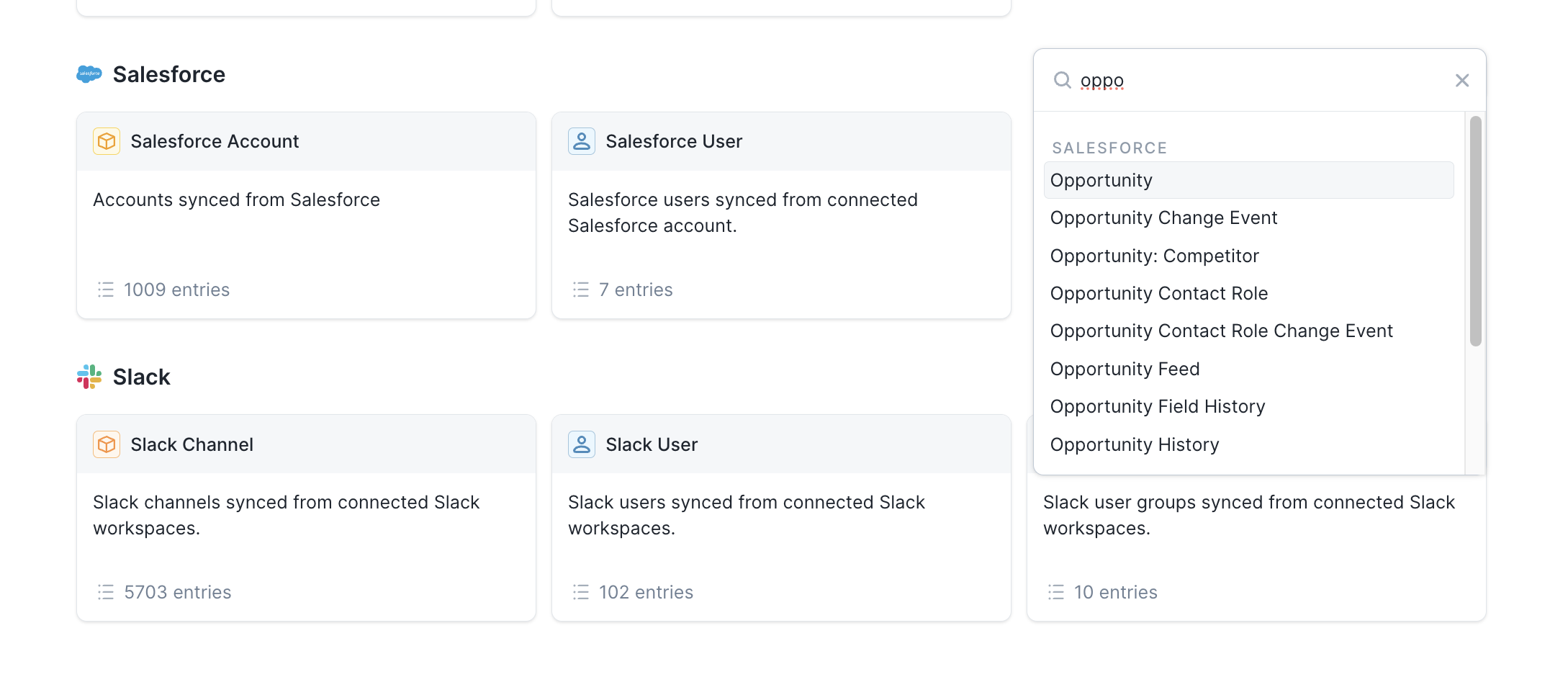Click the Slack Channel cube icon
Image resolution: width=1568 pixels, height=690 pixels.
coord(107,444)
